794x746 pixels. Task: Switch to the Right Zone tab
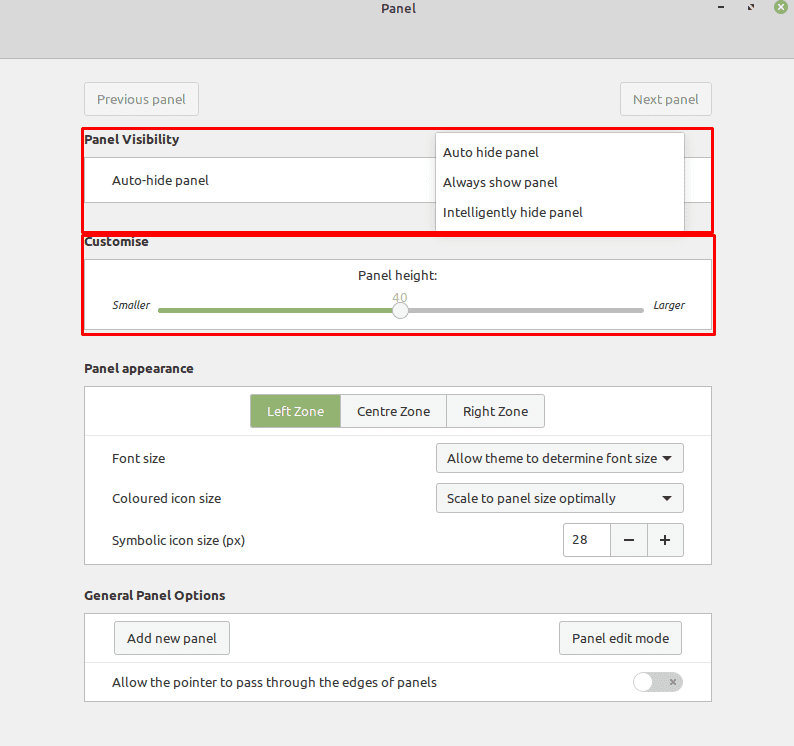coord(495,411)
